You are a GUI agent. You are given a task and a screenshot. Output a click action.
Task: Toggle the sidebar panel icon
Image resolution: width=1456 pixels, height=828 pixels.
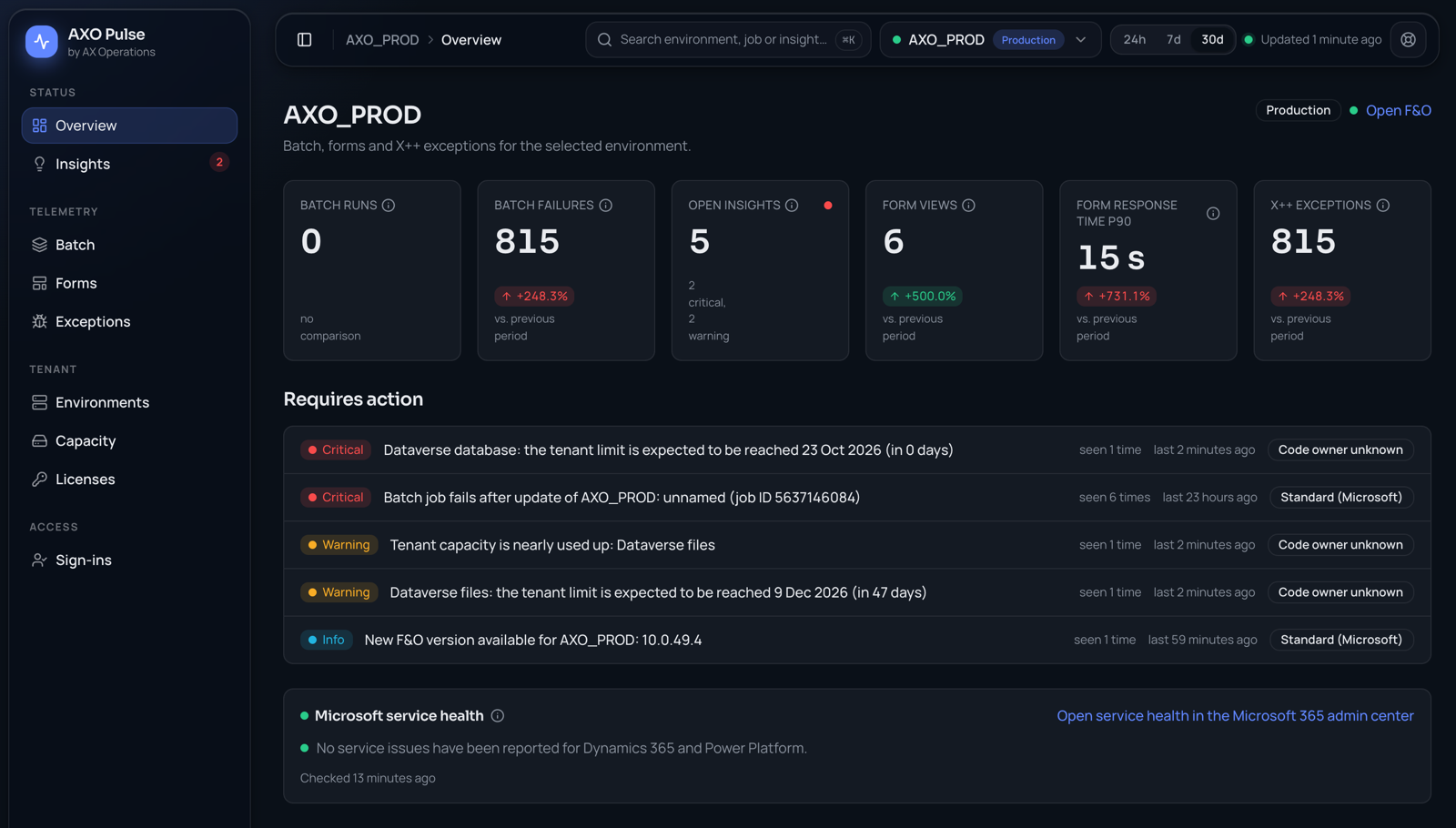(305, 40)
